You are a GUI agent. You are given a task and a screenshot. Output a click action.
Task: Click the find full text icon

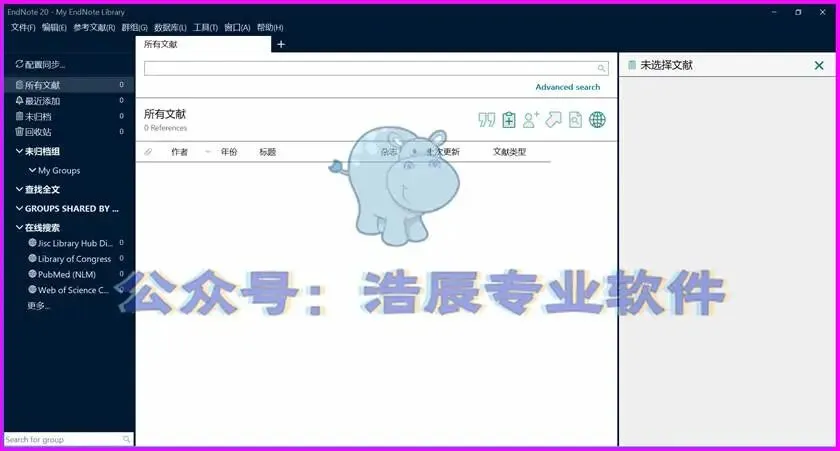(x=575, y=119)
